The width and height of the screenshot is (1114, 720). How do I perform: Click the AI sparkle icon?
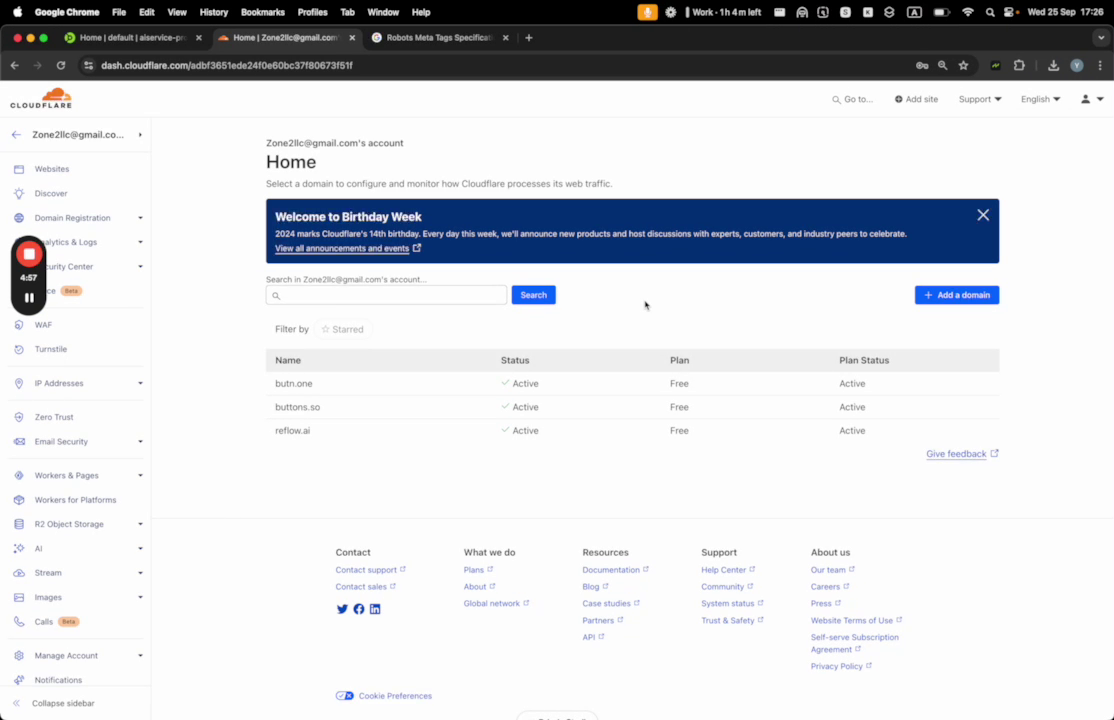click(x=19, y=549)
